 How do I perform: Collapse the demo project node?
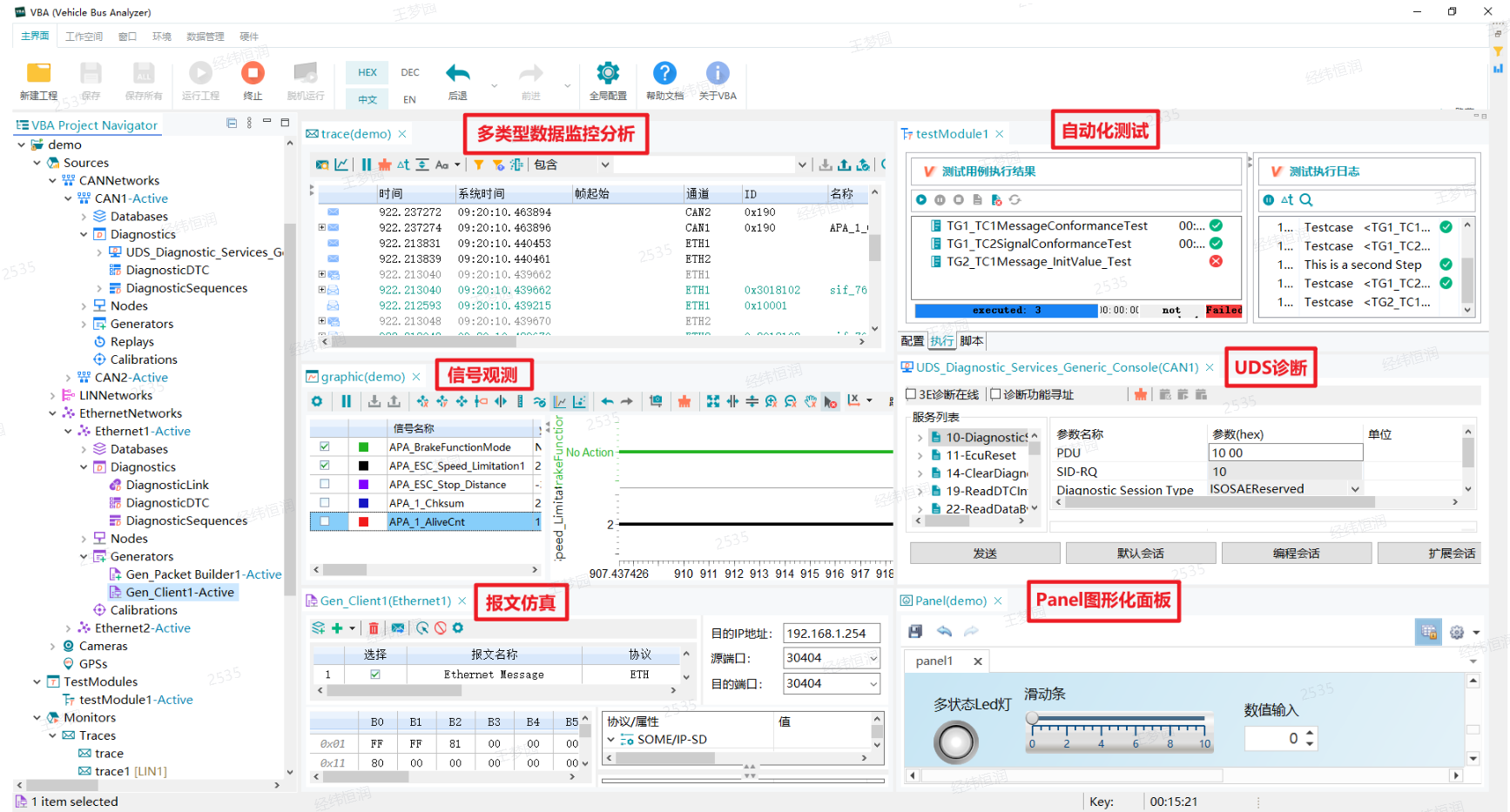tap(22, 144)
